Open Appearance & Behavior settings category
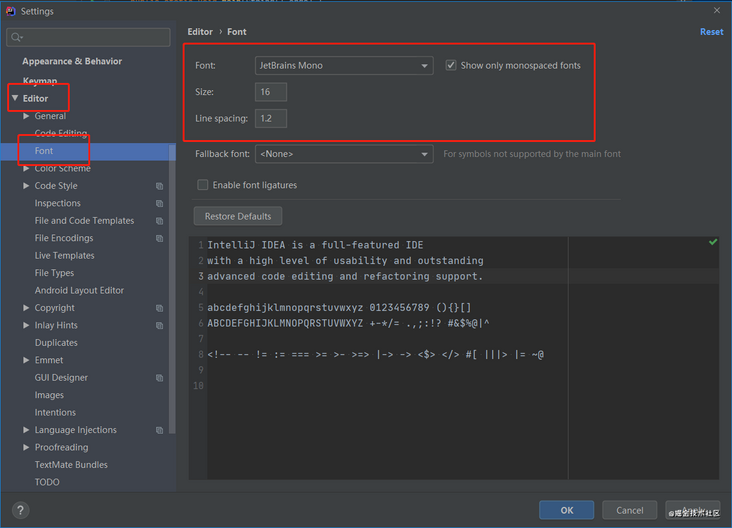 (x=72, y=61)
